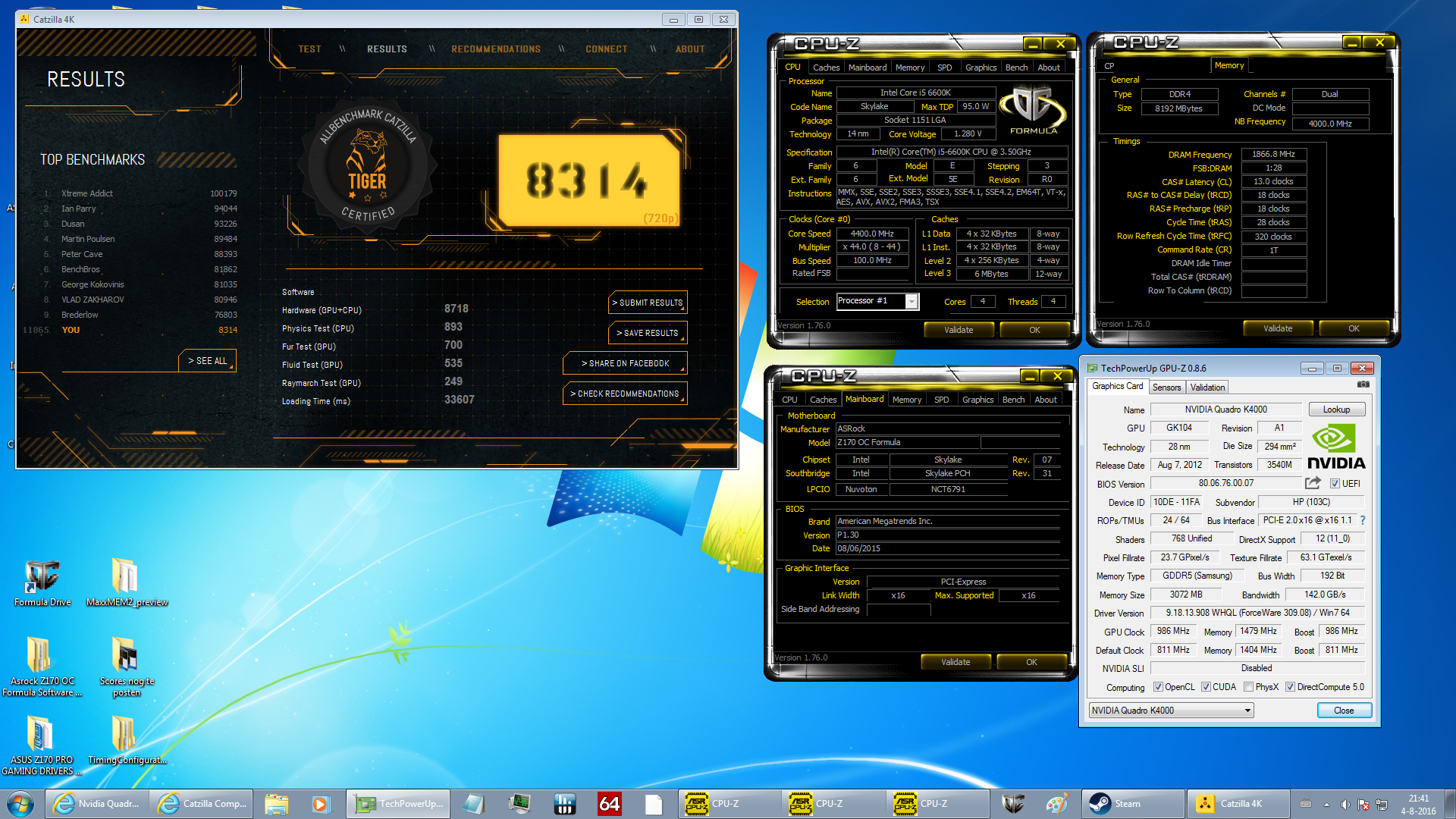
Task: Open the MaxxMEM2_preview folder on desktop
Action: pos(127,582)
